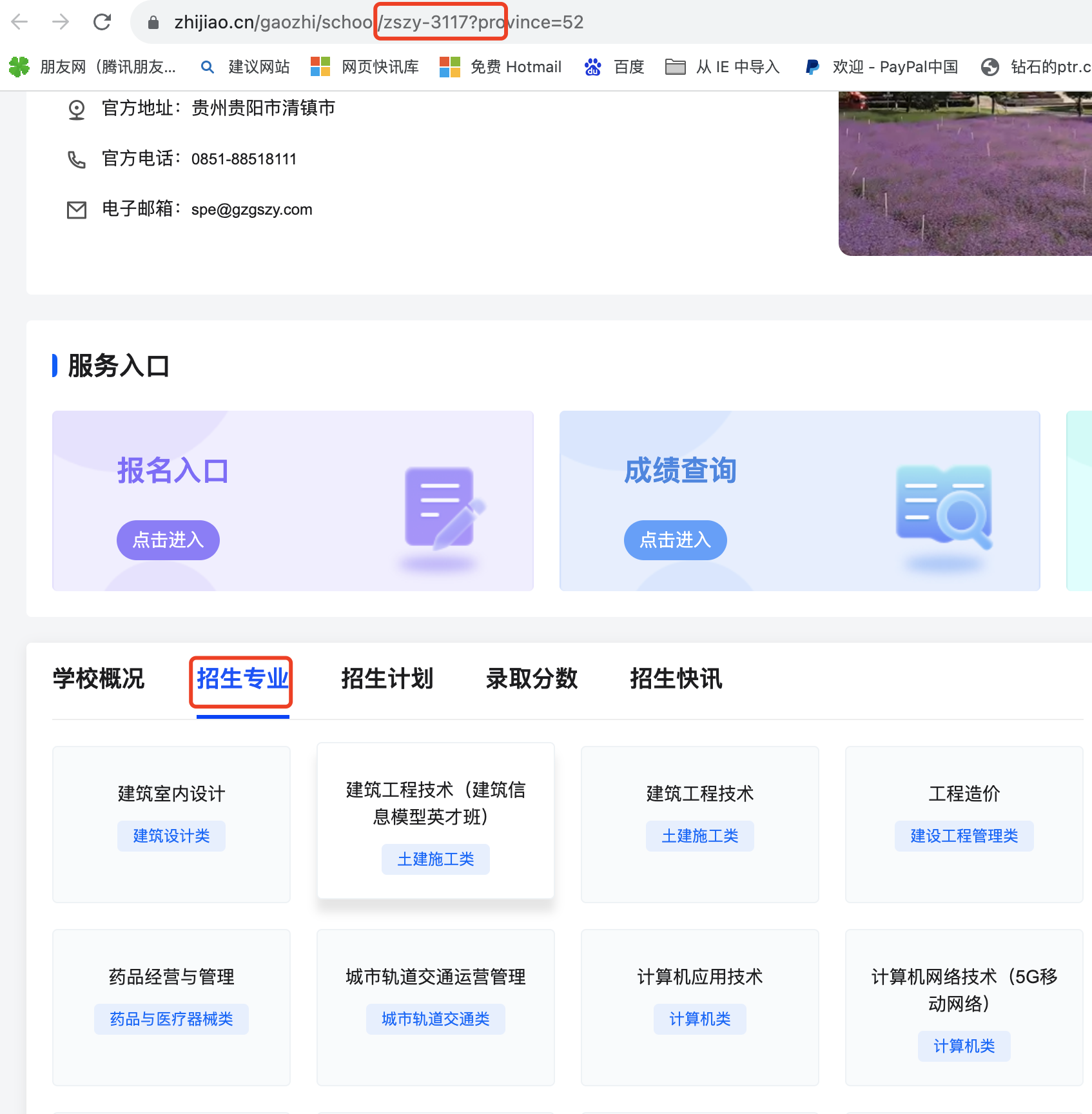Screen dimensions: 1092x1114
Task: Click the 报名入口 card title
Action: [x=173, y=471]
